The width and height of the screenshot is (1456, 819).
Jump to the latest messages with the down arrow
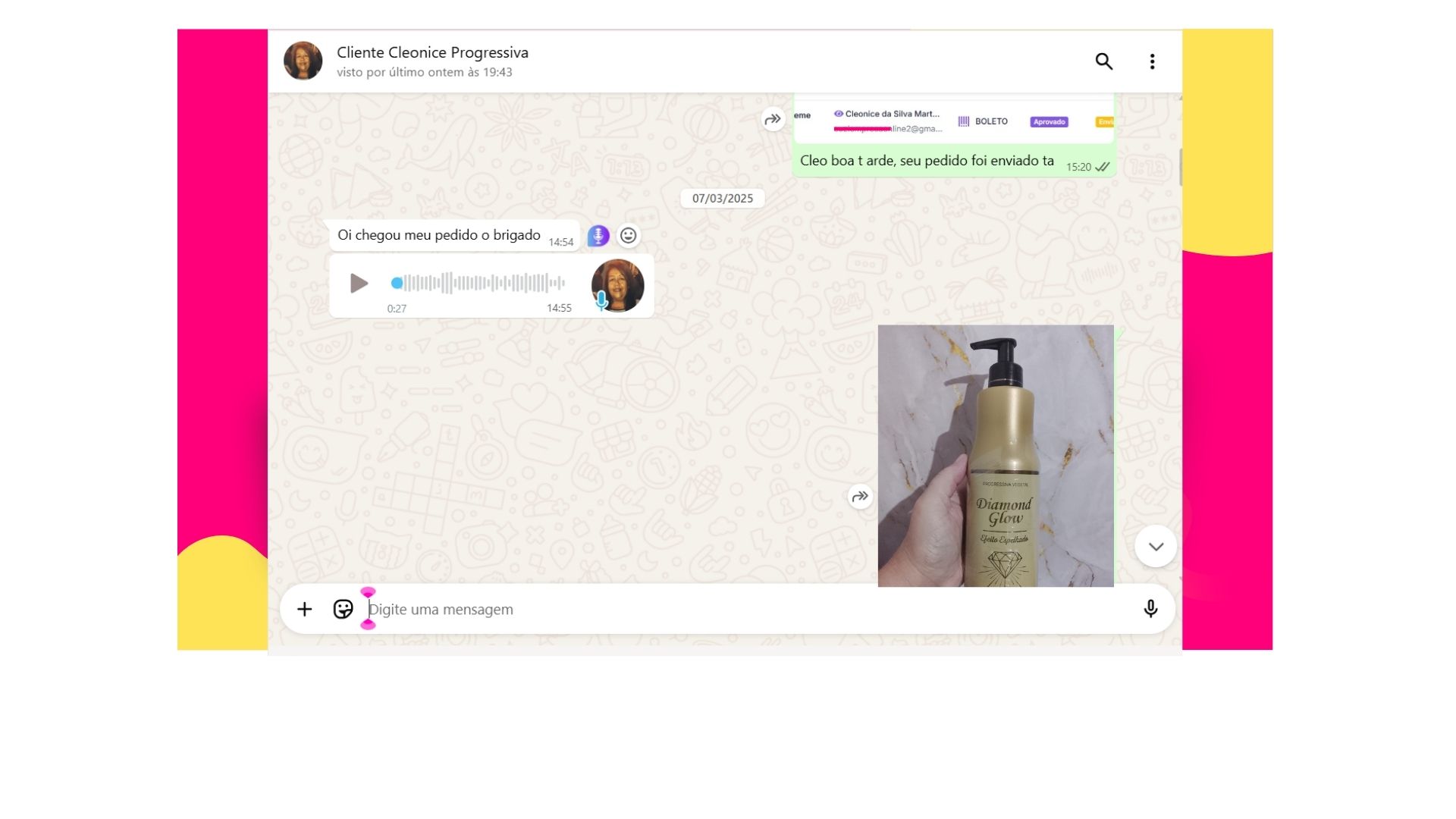[1156, 546]
